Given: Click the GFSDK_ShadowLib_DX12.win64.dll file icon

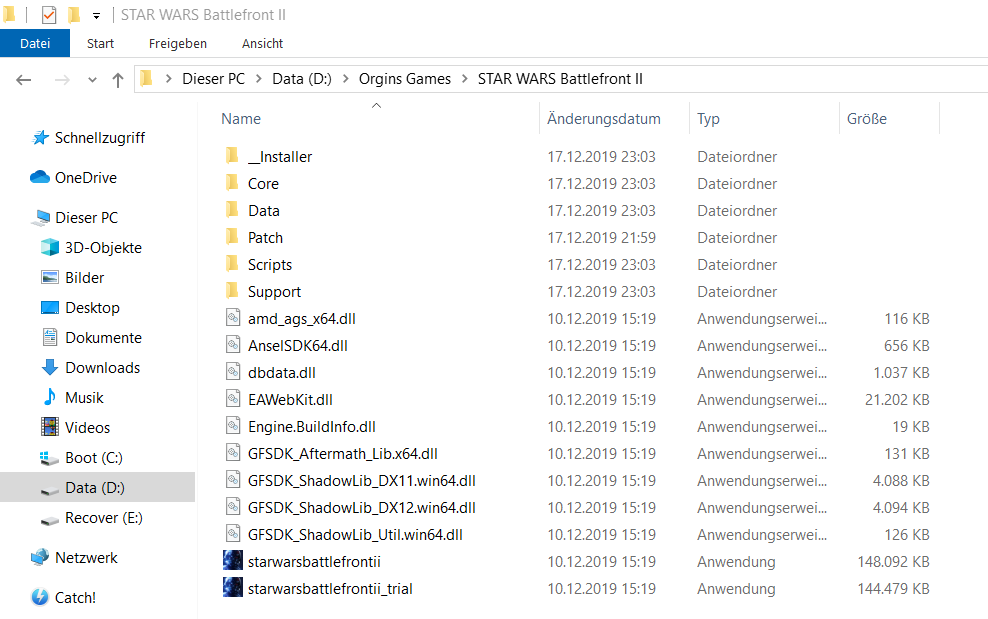Looking at the screenshot, I should tap(233, 507).
